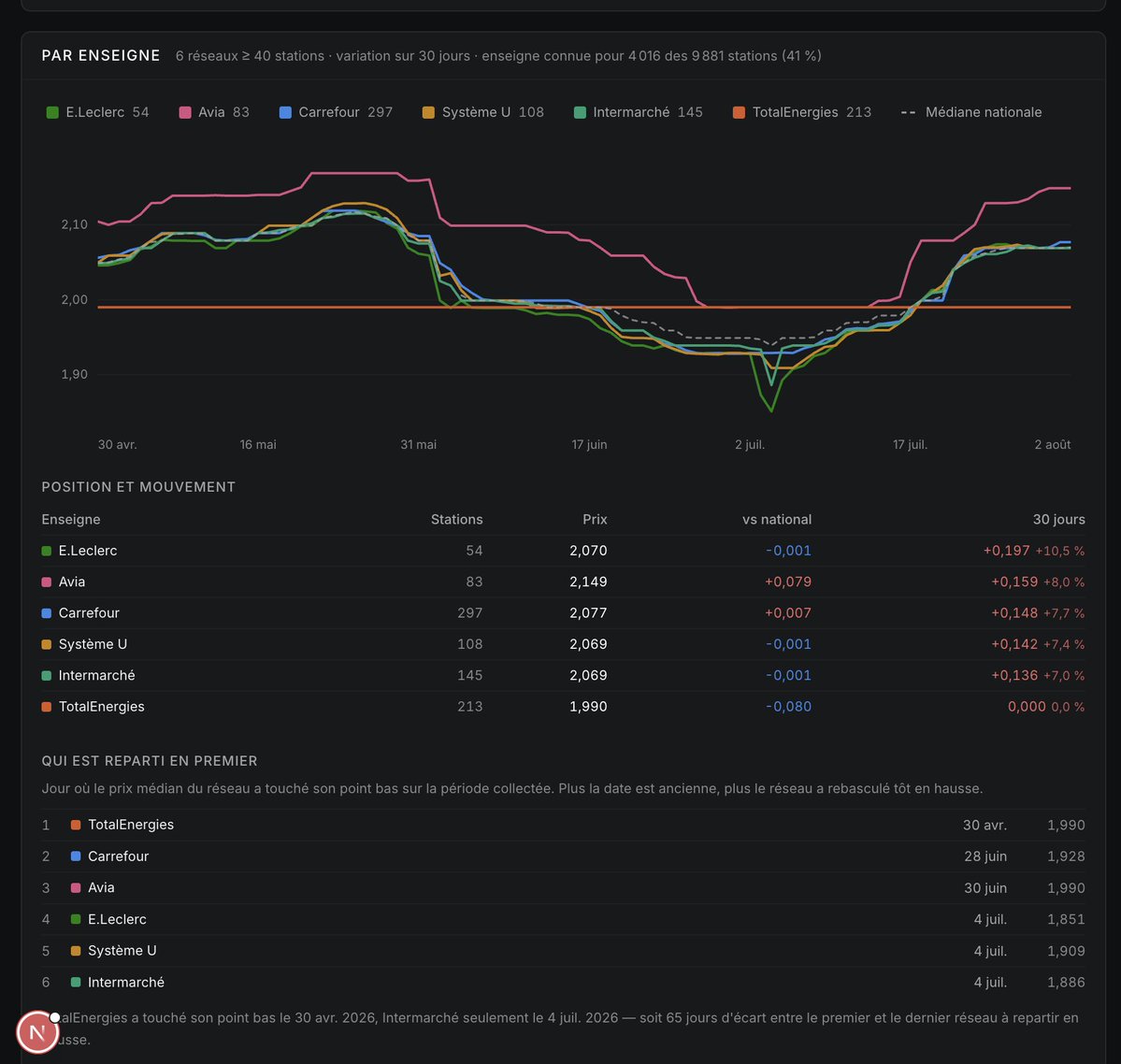Click the Stations column header
Image resolution: width=1121 pixels, height=1064 pixels.
[457, 519]
